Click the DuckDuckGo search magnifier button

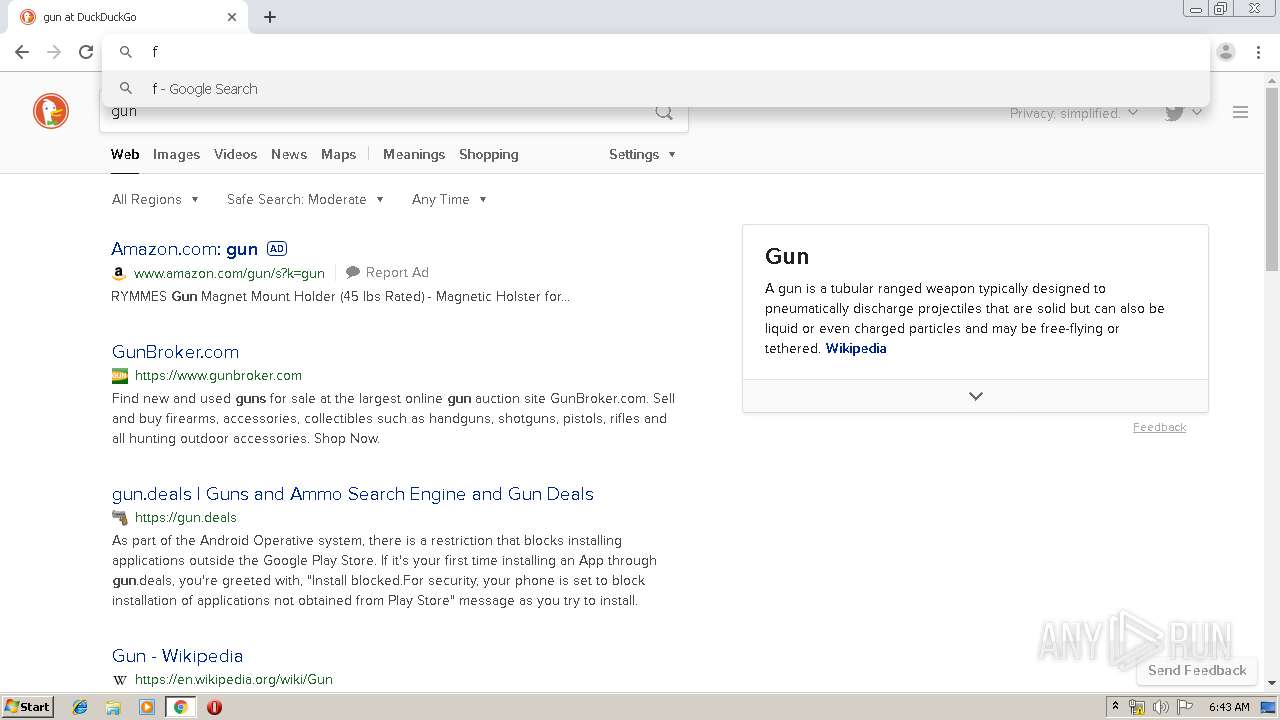664,112
